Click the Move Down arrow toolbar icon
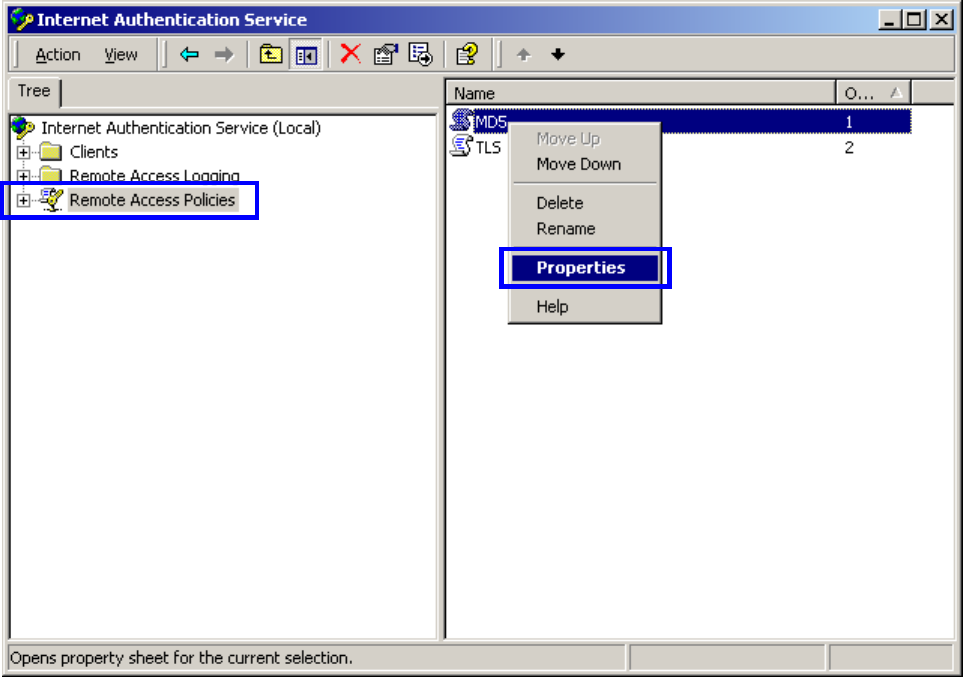The height and width of the screenshot is (677, 963). (558, 55)
